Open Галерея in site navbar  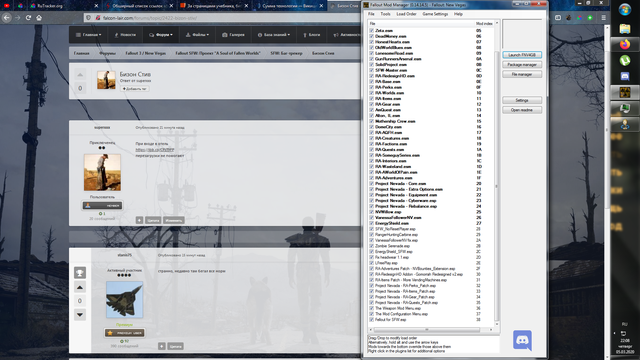(x=233, y=35)
